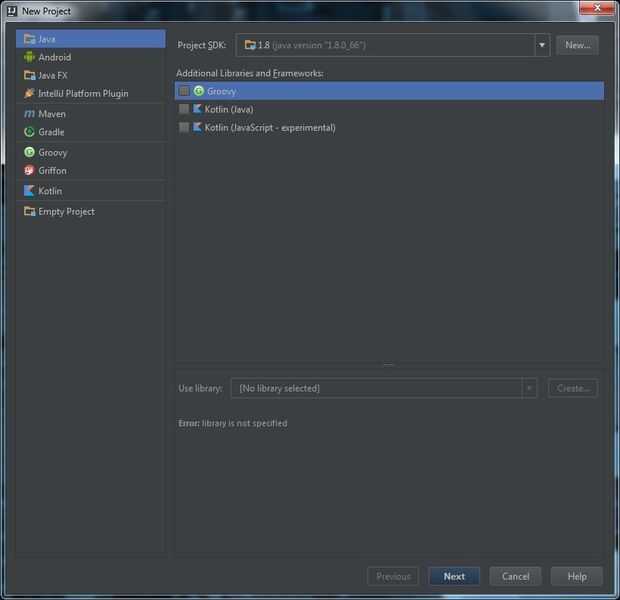Image resolution: width=620 pixels, height=600 pixels.
Task: Click Kotlin (Java) framework icon
Action: coord(197,109)
